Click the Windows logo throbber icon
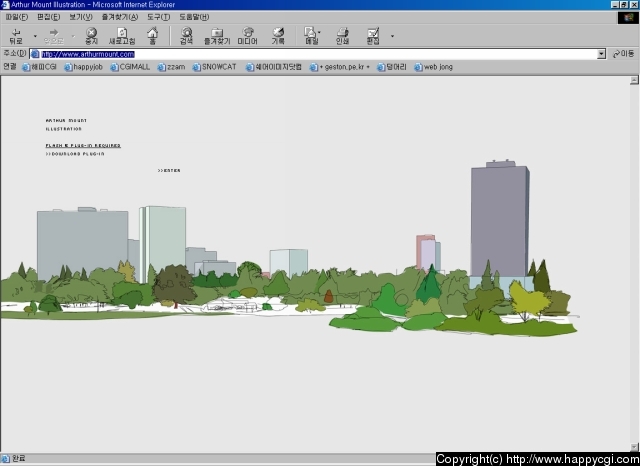This screenshot has width=640, height=466. [x=628, y=18]
